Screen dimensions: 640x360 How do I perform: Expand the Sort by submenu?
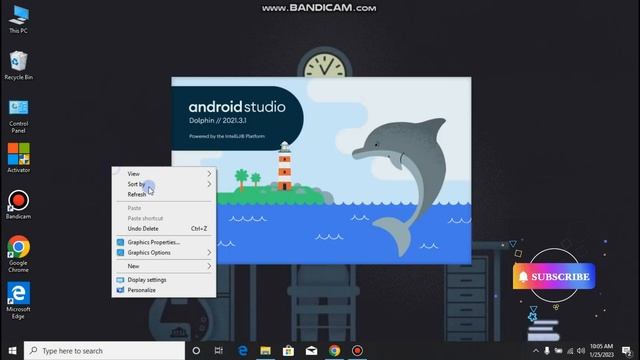point(164,184)
